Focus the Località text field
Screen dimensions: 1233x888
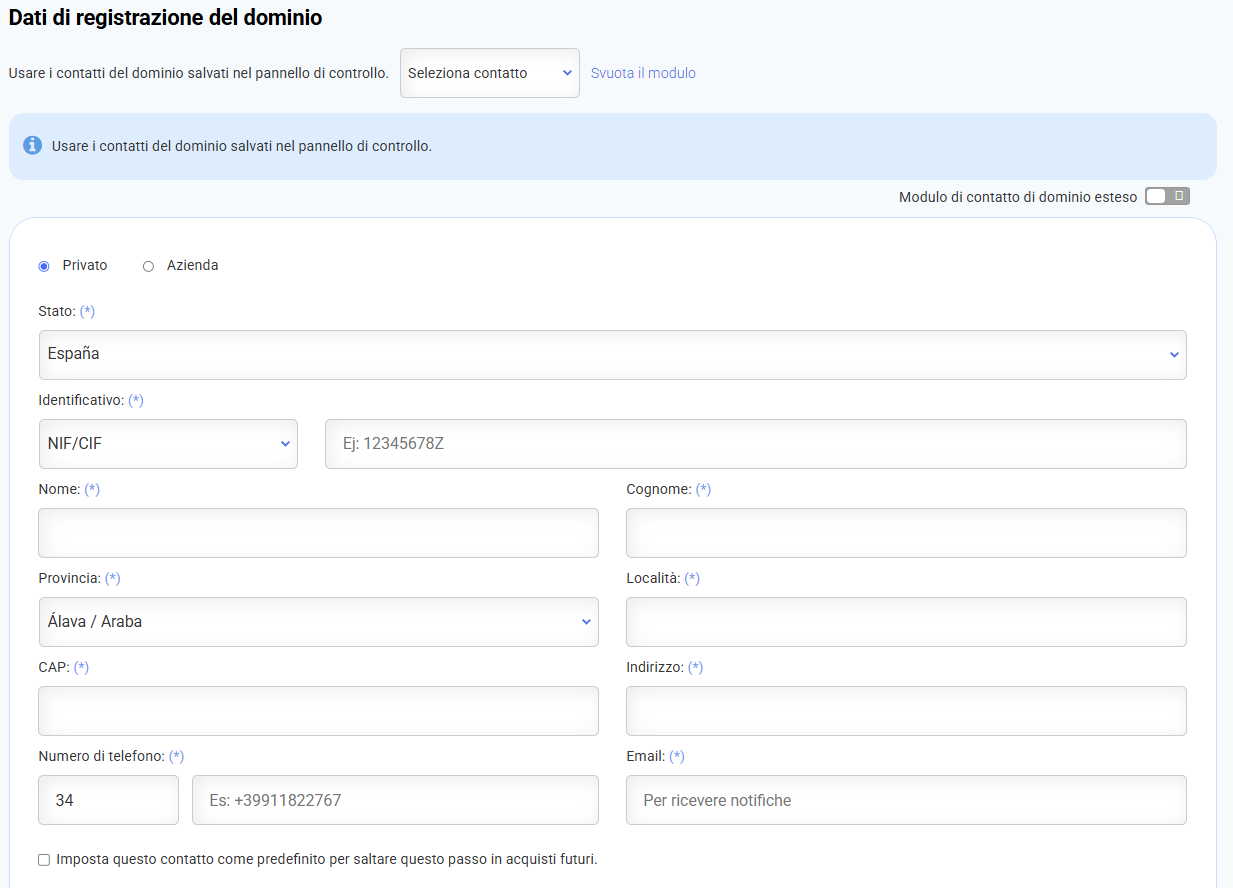pyautogui.click(x=905, y=622)
